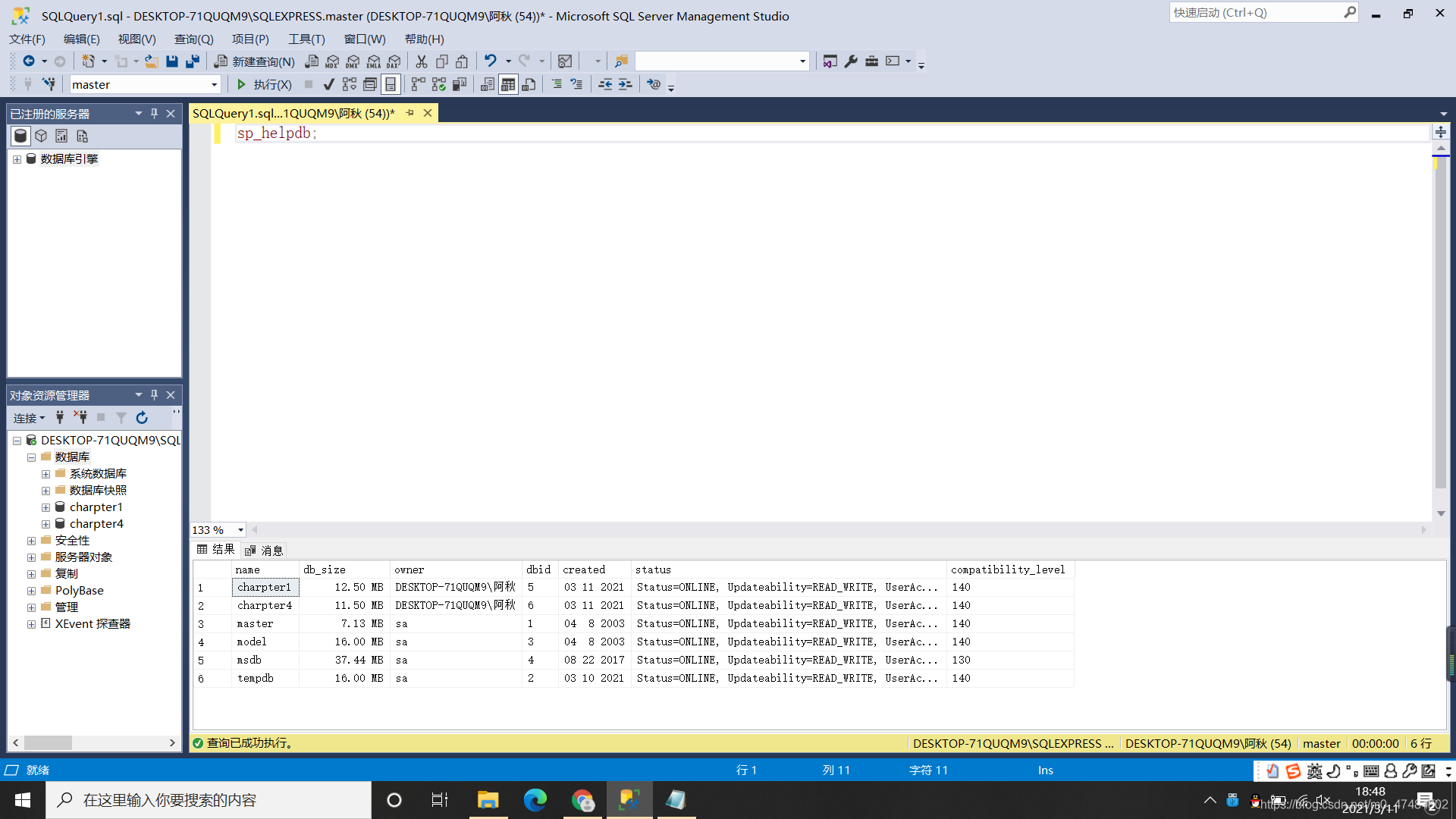
Task: Click the Save file icon
Action: (172, 61)
